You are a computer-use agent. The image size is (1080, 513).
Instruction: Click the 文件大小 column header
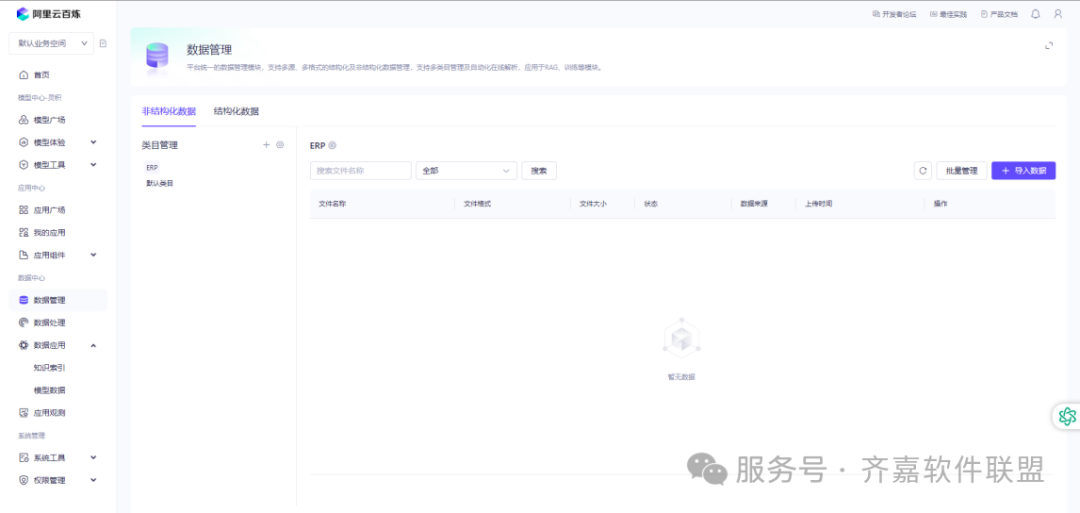593,204
